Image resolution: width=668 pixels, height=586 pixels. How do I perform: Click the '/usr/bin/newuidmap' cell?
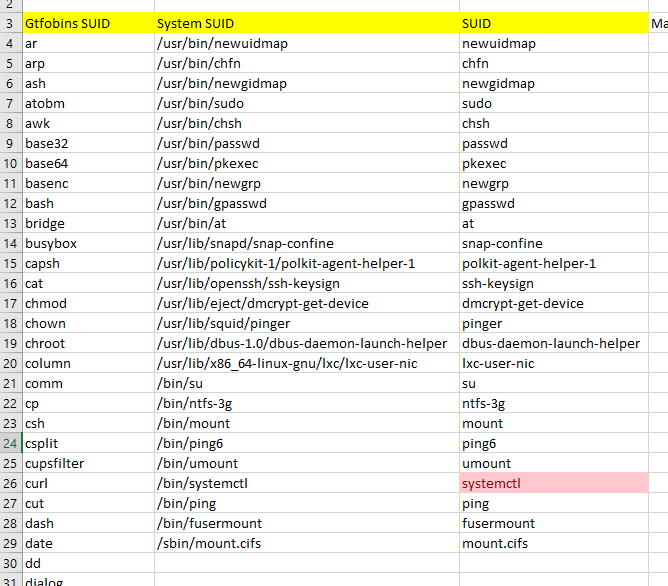[307, 43]
